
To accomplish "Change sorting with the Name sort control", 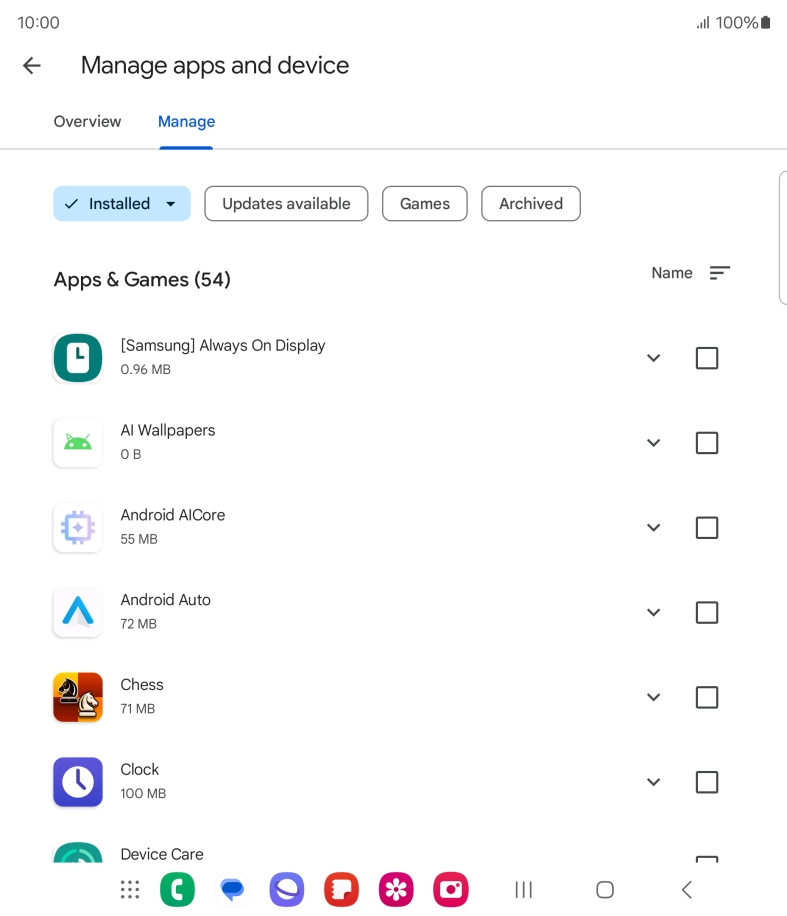I will click(690, 272).
